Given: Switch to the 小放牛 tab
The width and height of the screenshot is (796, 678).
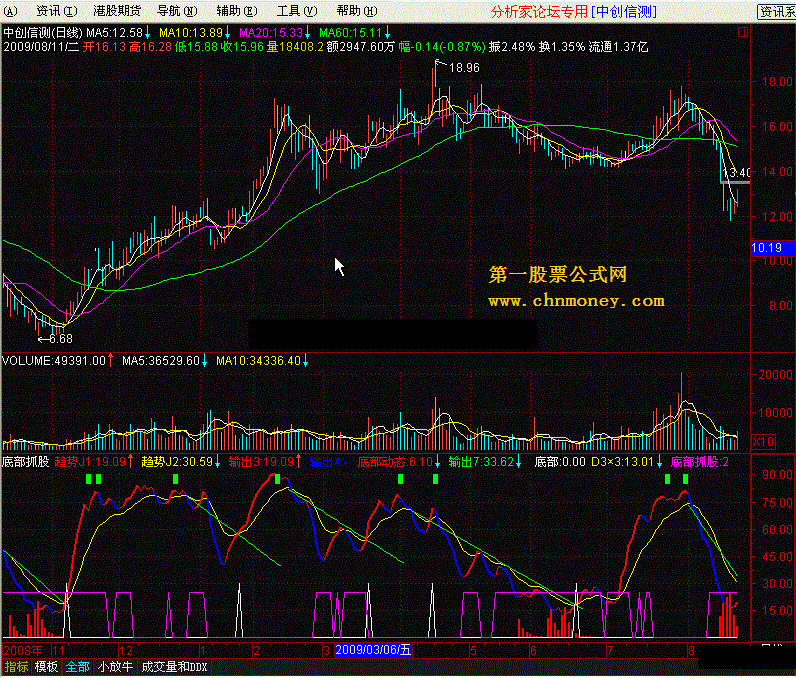Looking at the screenshot, I should click(x=115, y=666).
